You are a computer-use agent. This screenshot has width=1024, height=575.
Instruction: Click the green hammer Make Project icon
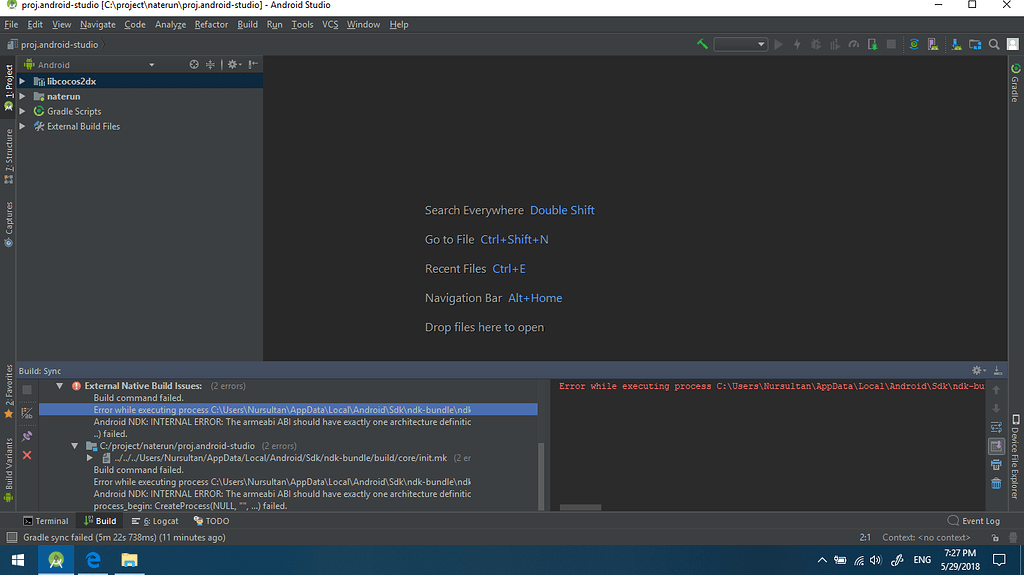703,44
